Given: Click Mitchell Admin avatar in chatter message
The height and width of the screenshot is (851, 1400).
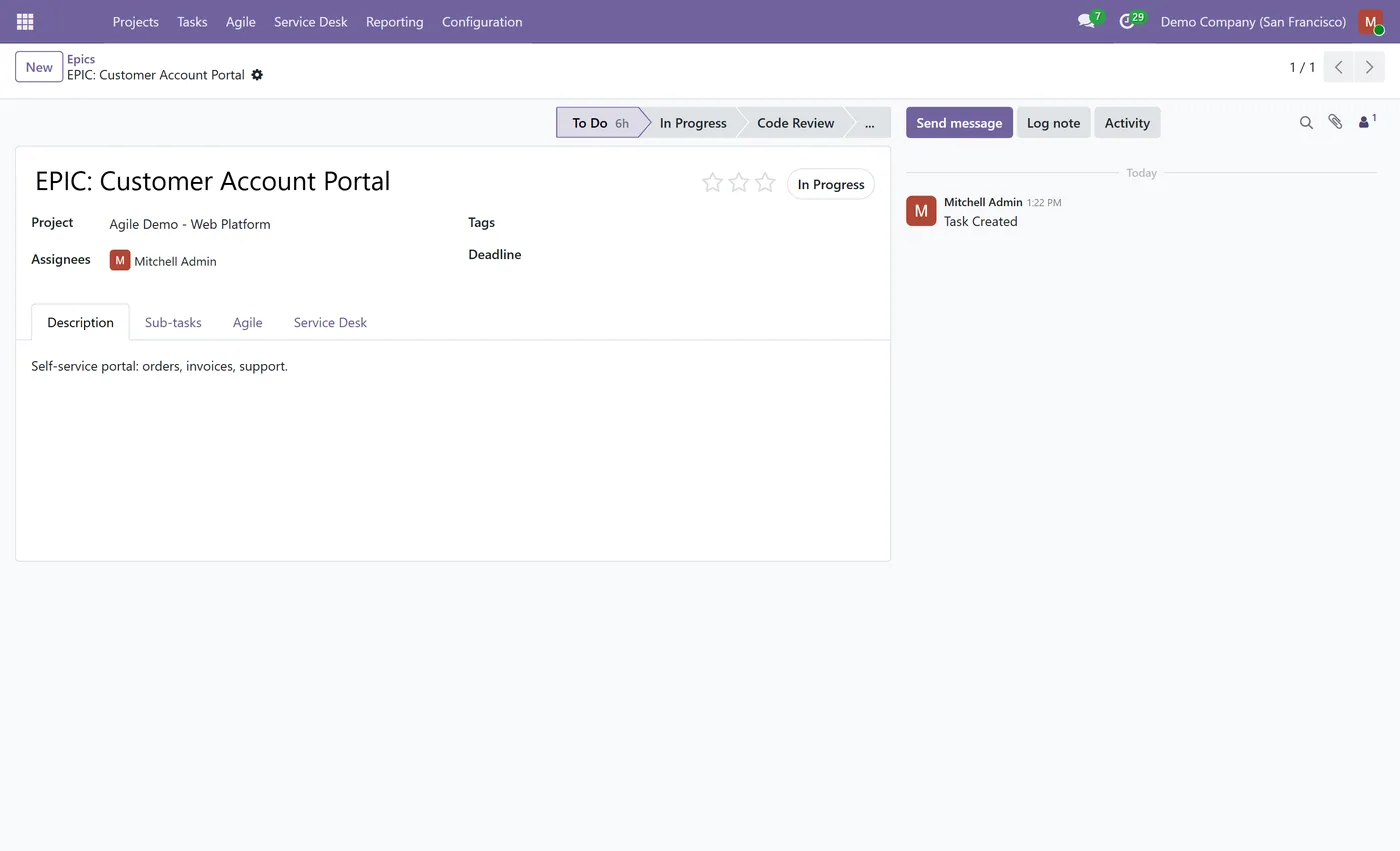Looking at the screenshot, I should [x=921, y=211].
